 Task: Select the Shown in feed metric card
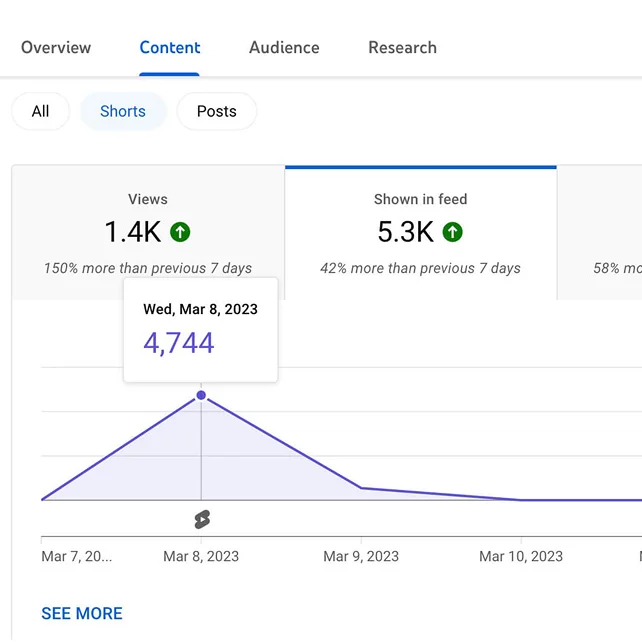pyautogui.click(x=420, y=232)
